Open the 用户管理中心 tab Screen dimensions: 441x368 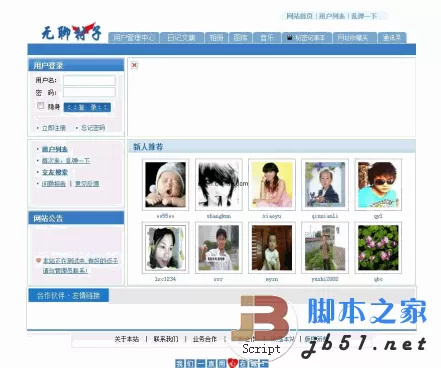[x=134, y=38]
